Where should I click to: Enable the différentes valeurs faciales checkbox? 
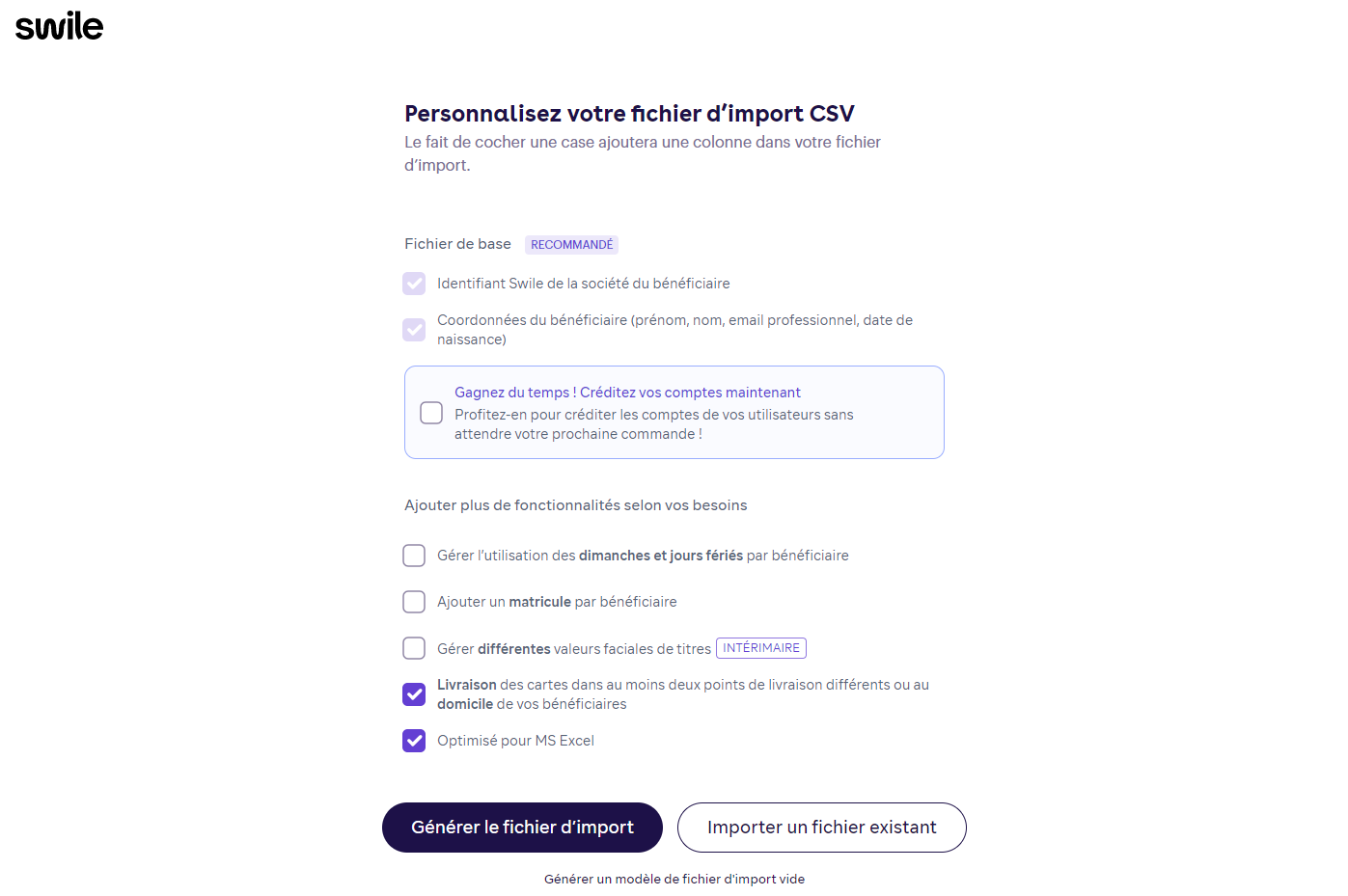point(414,648)
